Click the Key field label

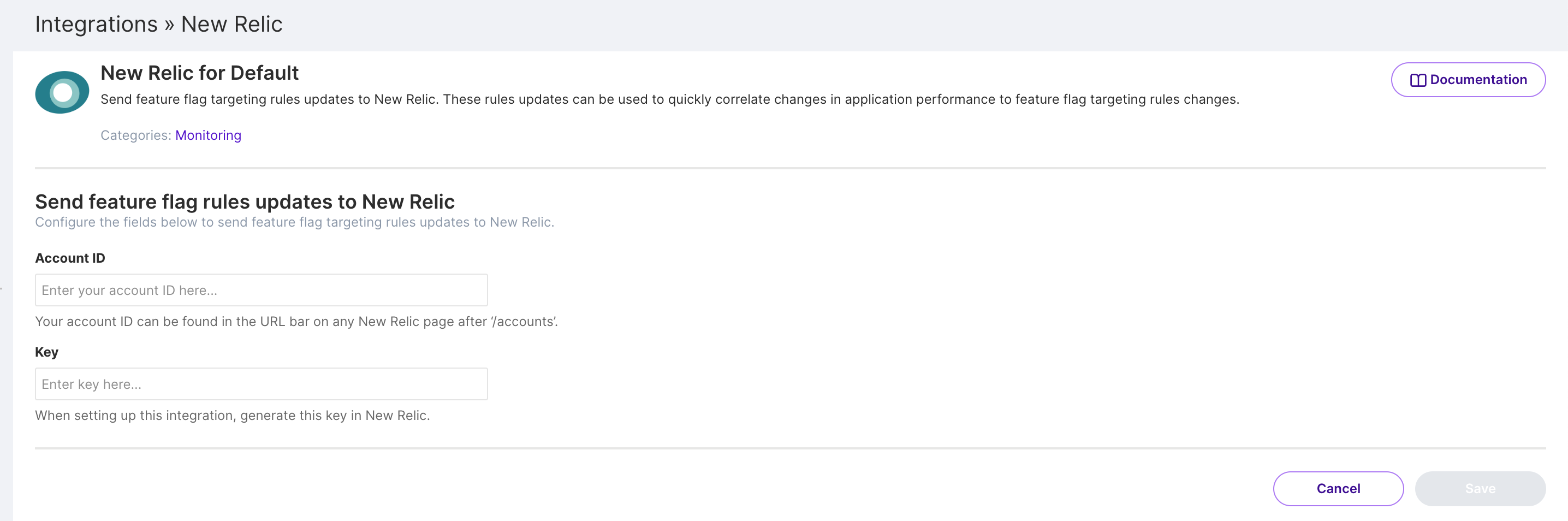click(47, 352)
